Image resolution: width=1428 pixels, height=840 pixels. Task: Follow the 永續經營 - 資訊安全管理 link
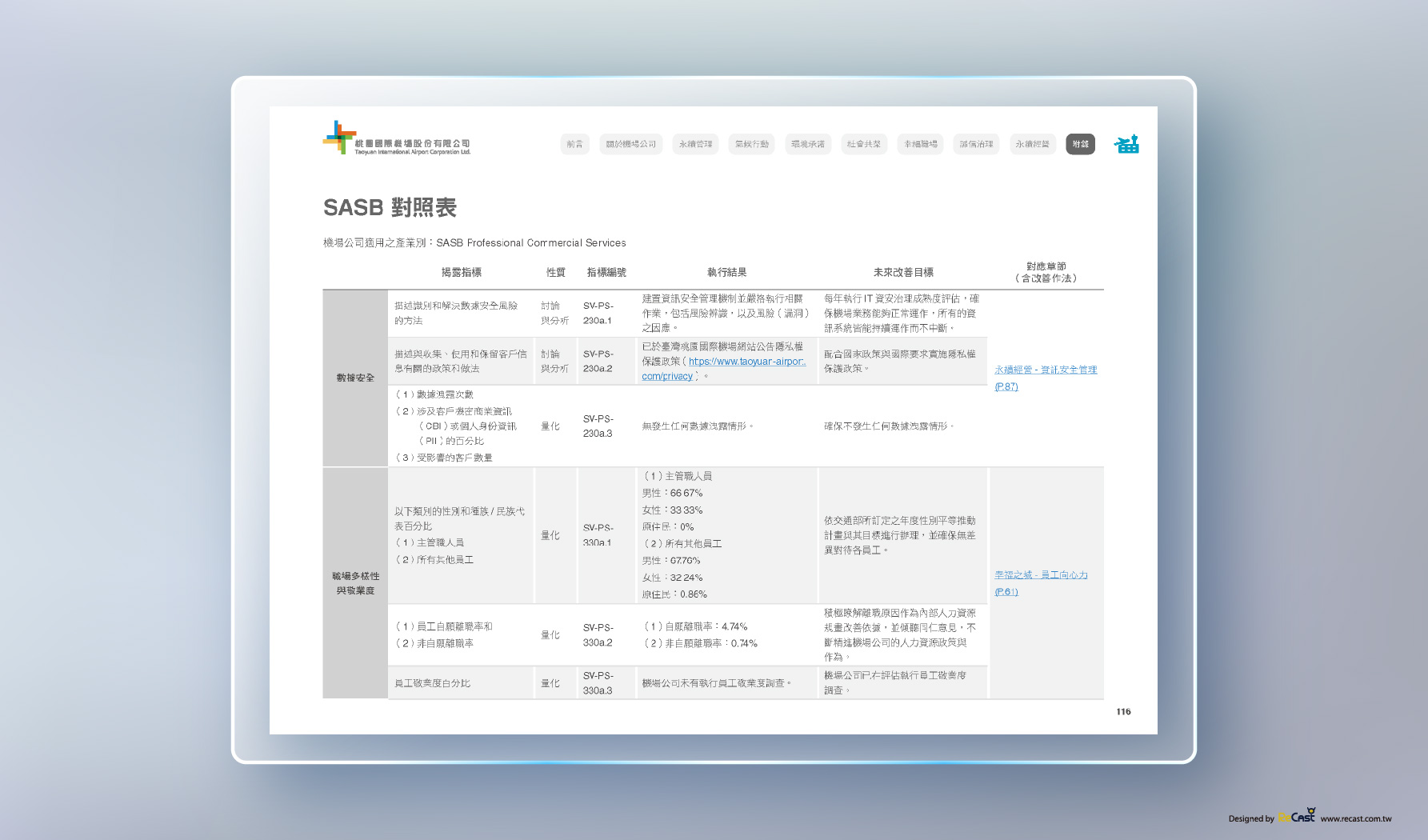point(1046,370)
